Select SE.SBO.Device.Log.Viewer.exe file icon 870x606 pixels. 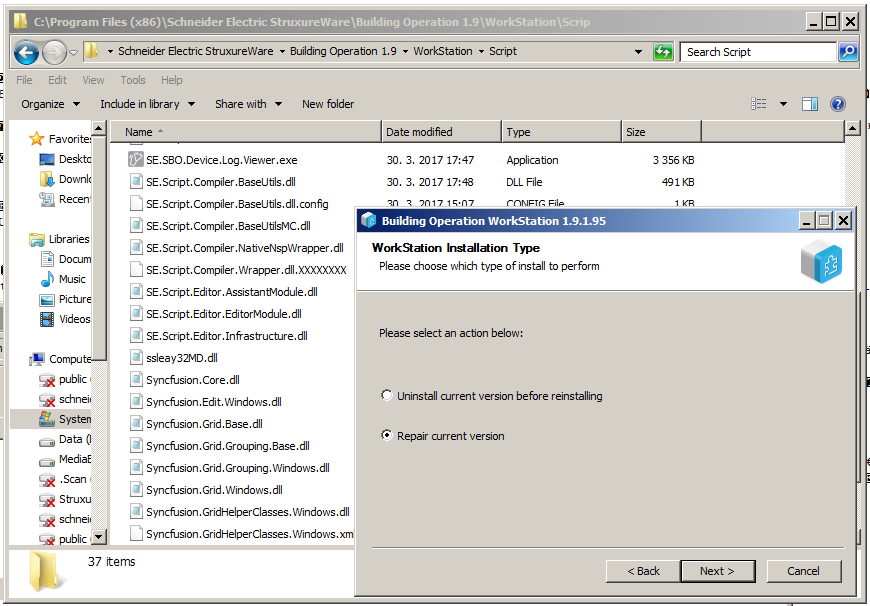coord(136,160)
